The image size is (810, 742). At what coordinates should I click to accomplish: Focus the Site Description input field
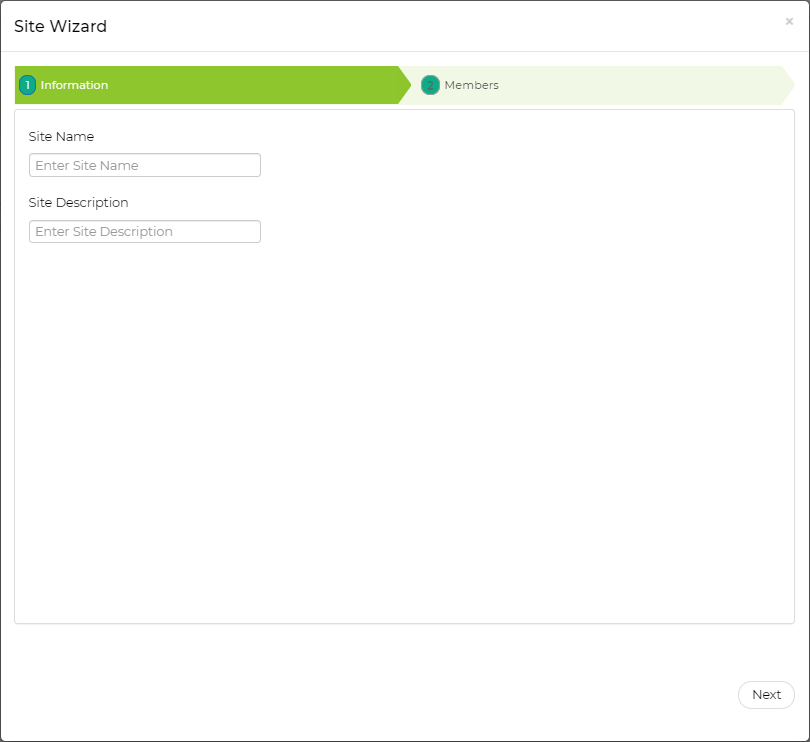[x=145, y=231]
